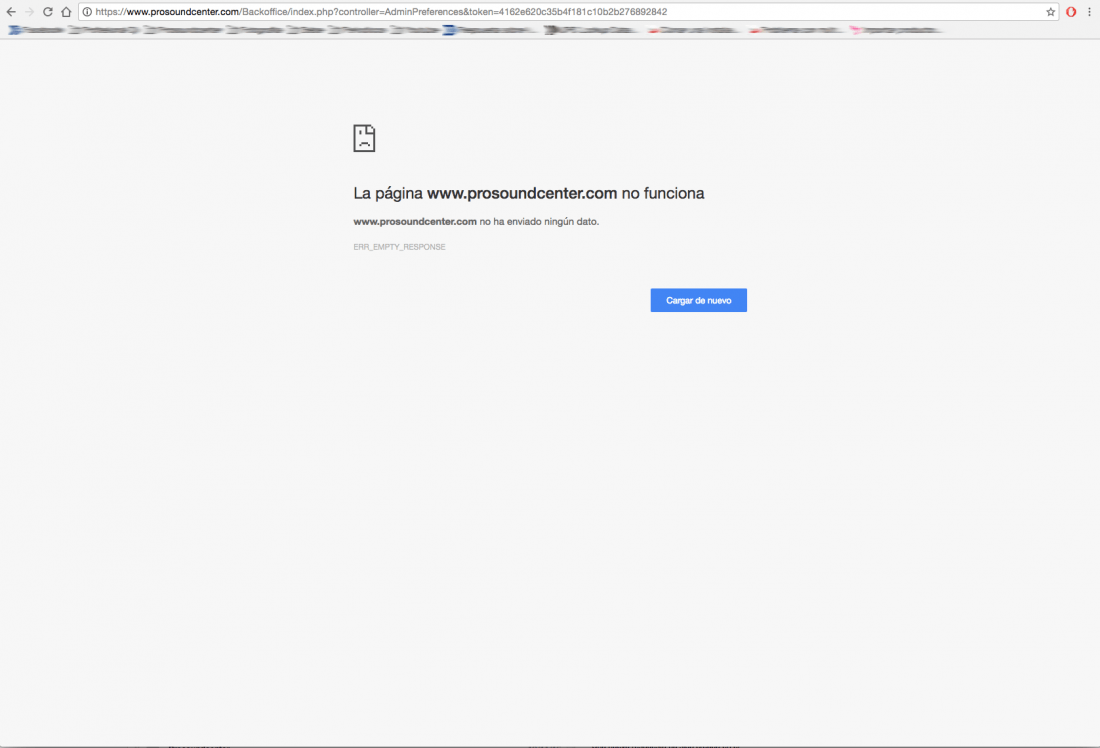Click the sad page error icon
Viewport: 1100px width, 748px height.
[364, 138]
